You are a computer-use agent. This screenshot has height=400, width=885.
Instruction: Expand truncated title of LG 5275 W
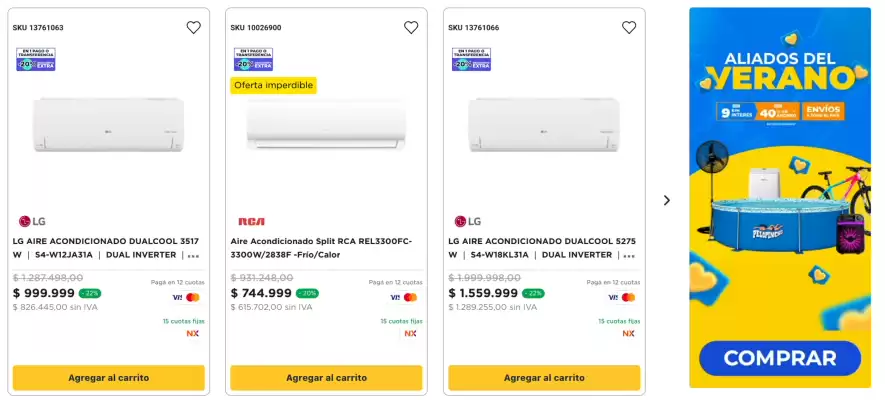tap(629, 256)
